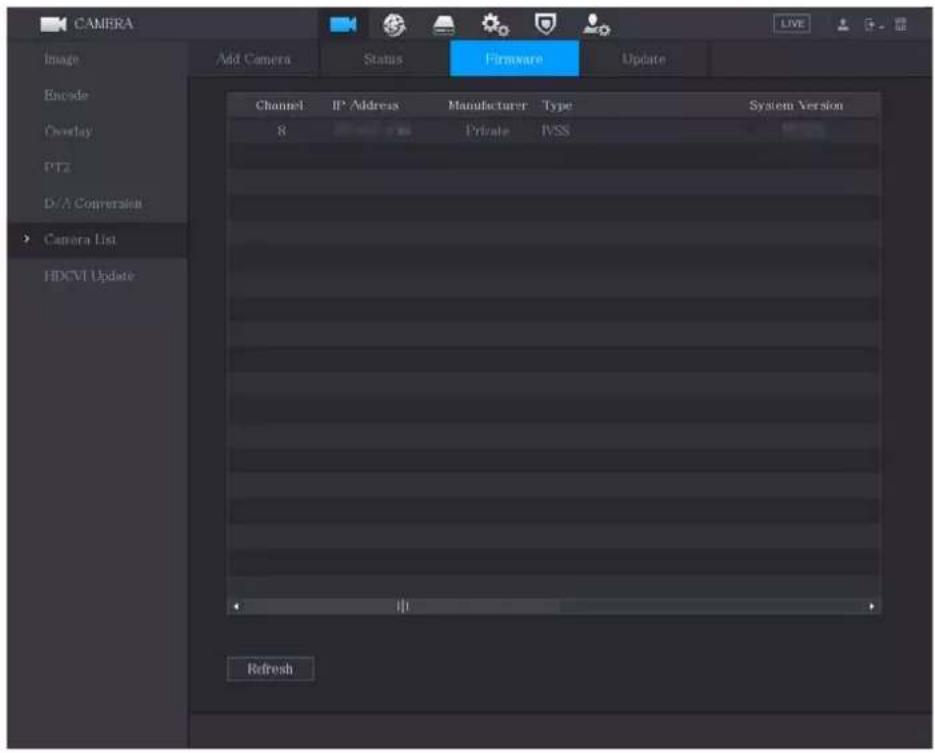The image size is (935, 753).
Task: Click the QR code icon at top right
Action: [x=900, y=24]
